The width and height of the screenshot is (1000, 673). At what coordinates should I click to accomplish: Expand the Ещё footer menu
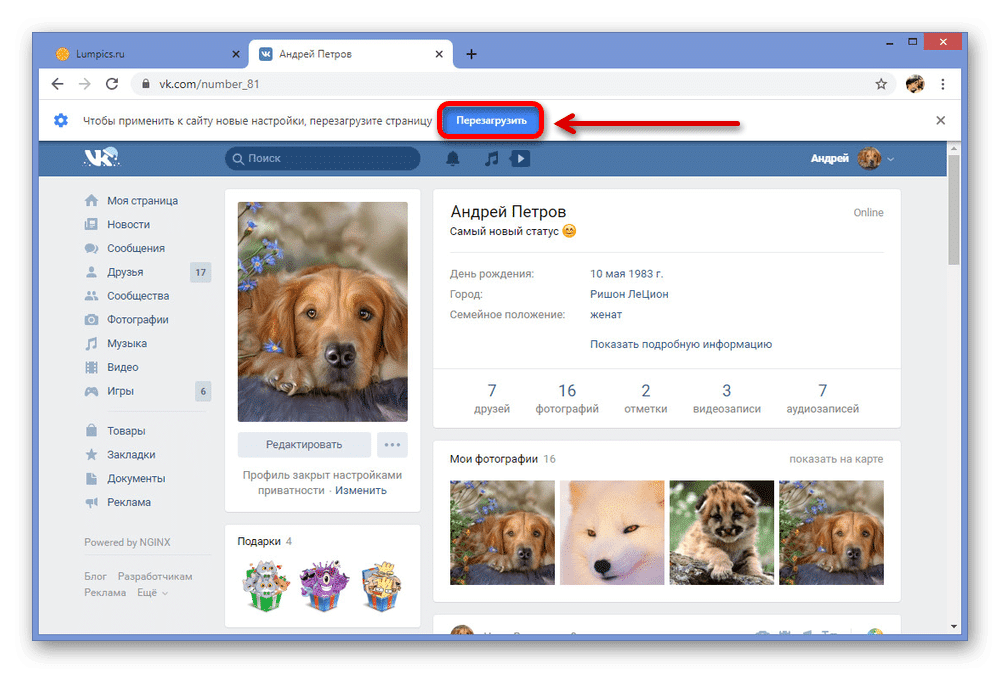coord(152,593)
